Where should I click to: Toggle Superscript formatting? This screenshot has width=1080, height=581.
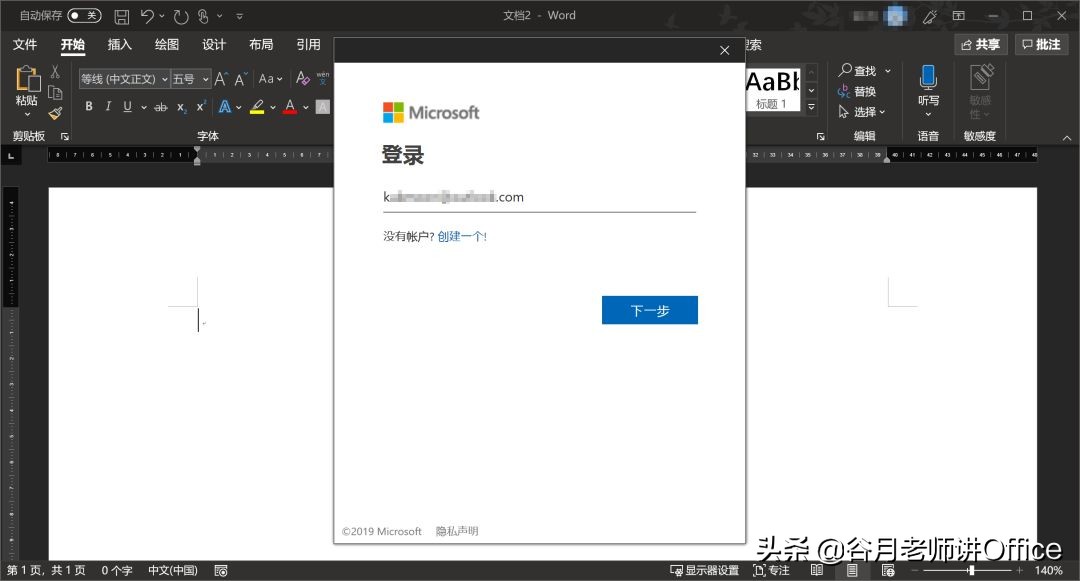[x=200, y=107]
